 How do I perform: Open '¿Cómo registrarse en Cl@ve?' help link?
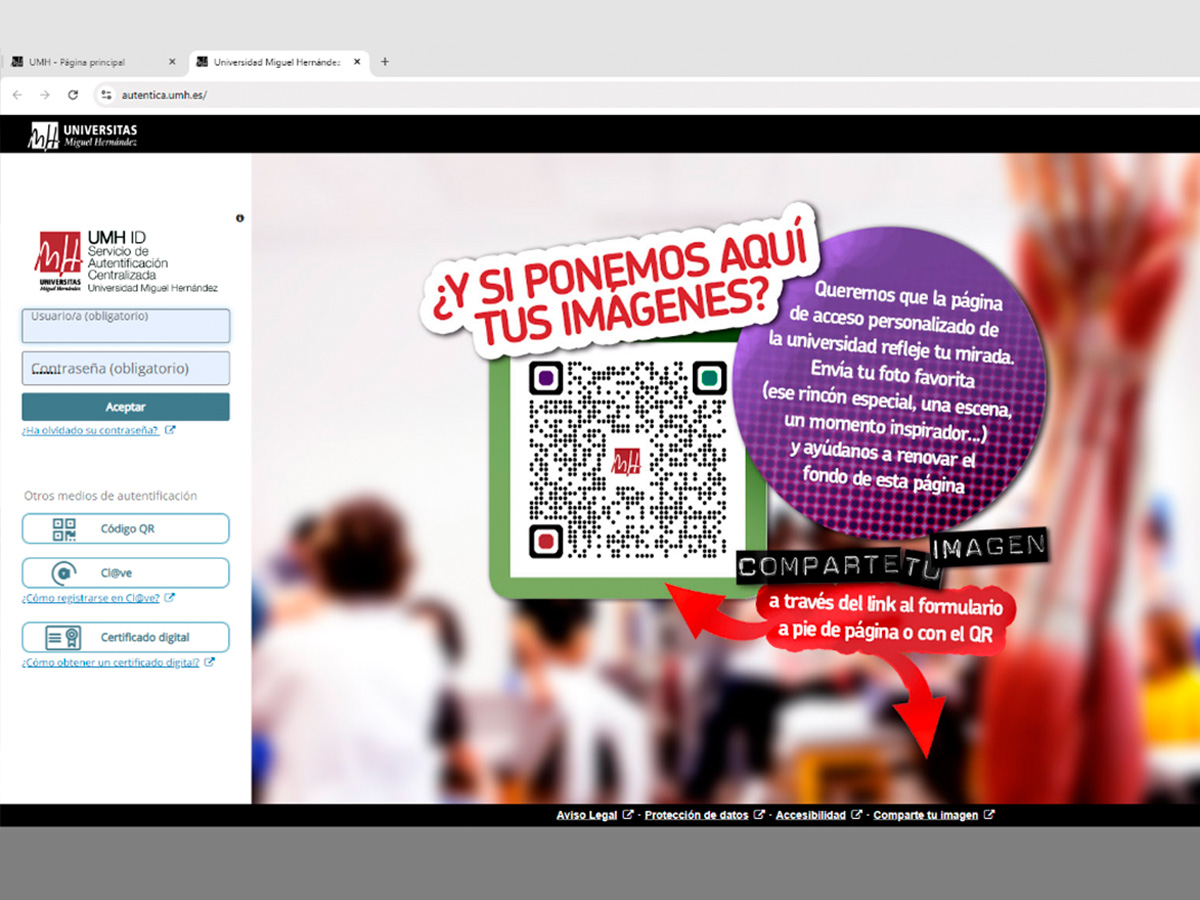(91, 598)
